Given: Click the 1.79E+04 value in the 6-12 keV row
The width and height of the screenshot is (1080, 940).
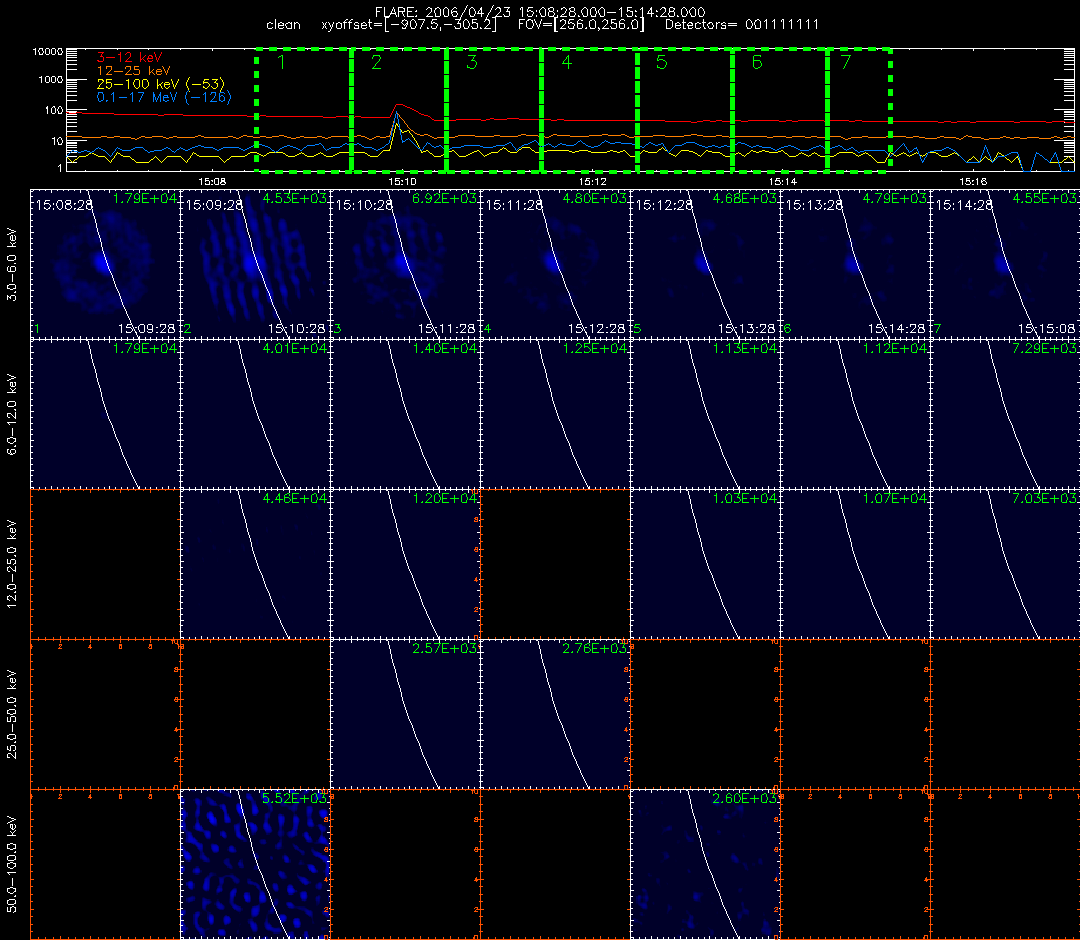Looking at the screenshot, I should [145, 348].
